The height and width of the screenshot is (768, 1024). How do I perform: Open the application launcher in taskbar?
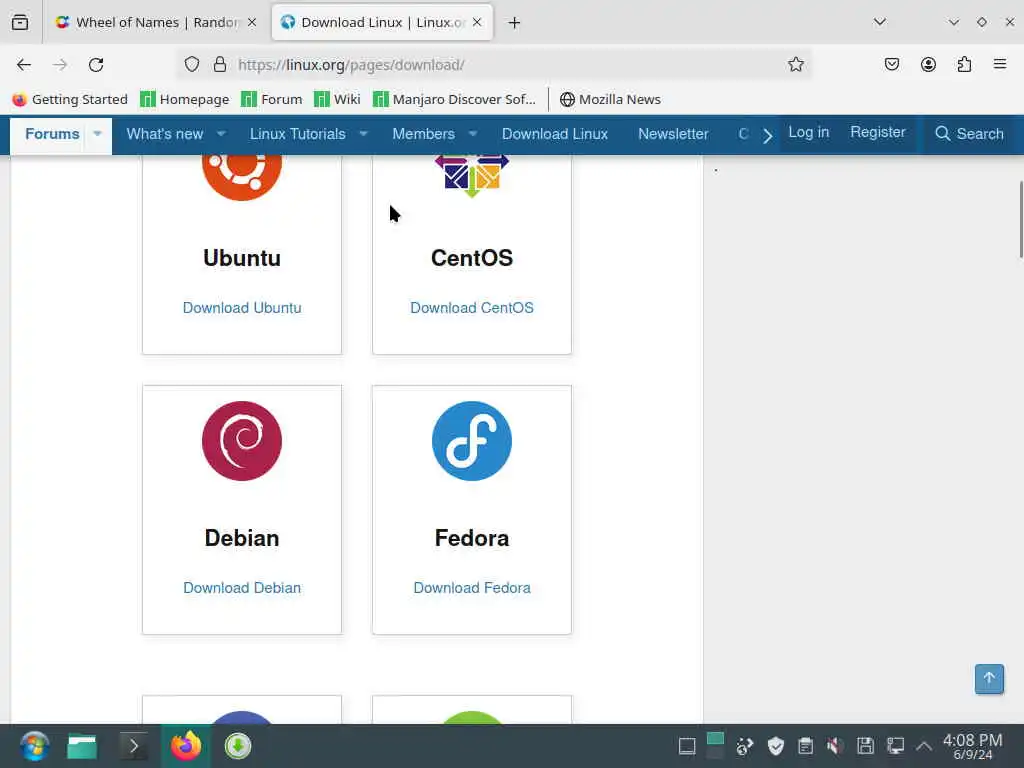coord(34,746)
